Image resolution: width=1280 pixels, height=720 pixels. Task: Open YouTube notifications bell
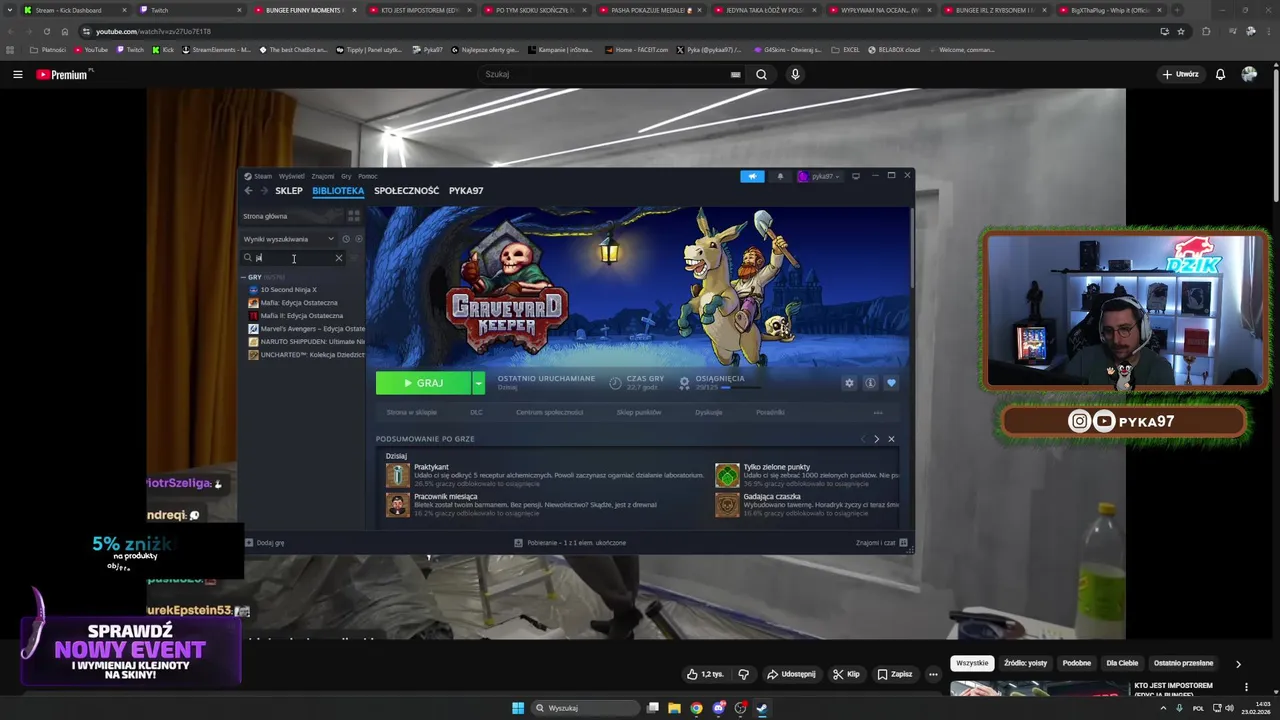(1220, 74)
